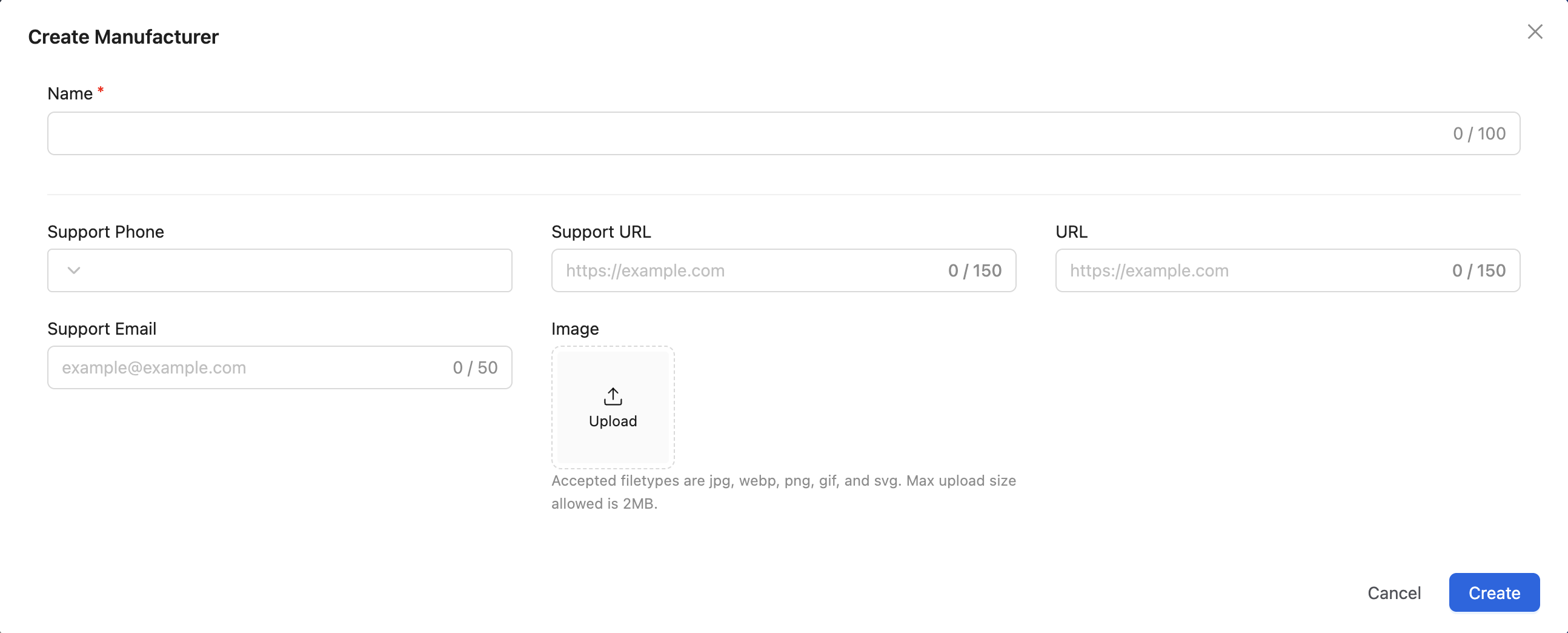Screen dimensions: 1568x633
Task: Click the Support Email counter 0 / 50
Action: 475,367
